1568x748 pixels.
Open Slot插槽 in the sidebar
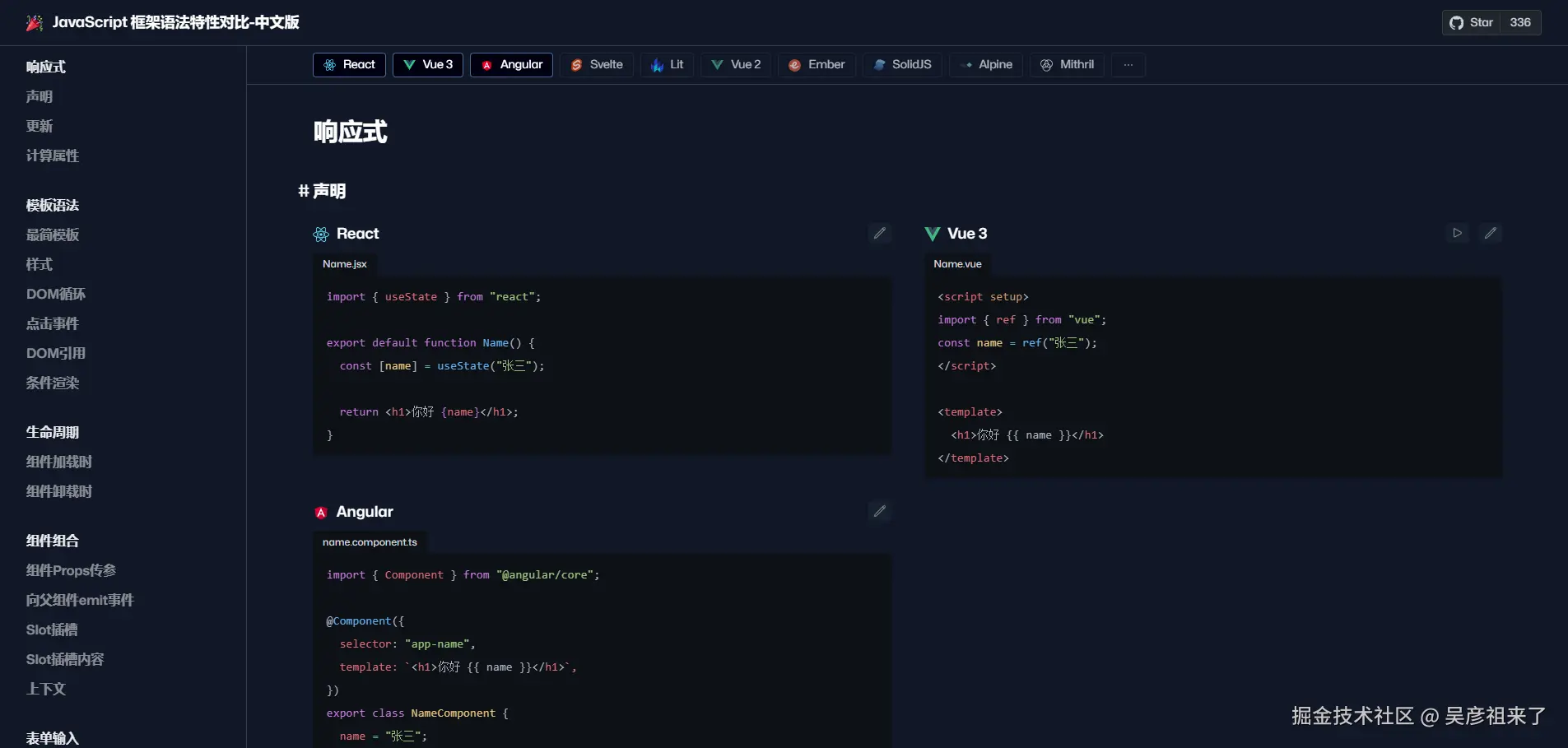click(x=52, y=630)
